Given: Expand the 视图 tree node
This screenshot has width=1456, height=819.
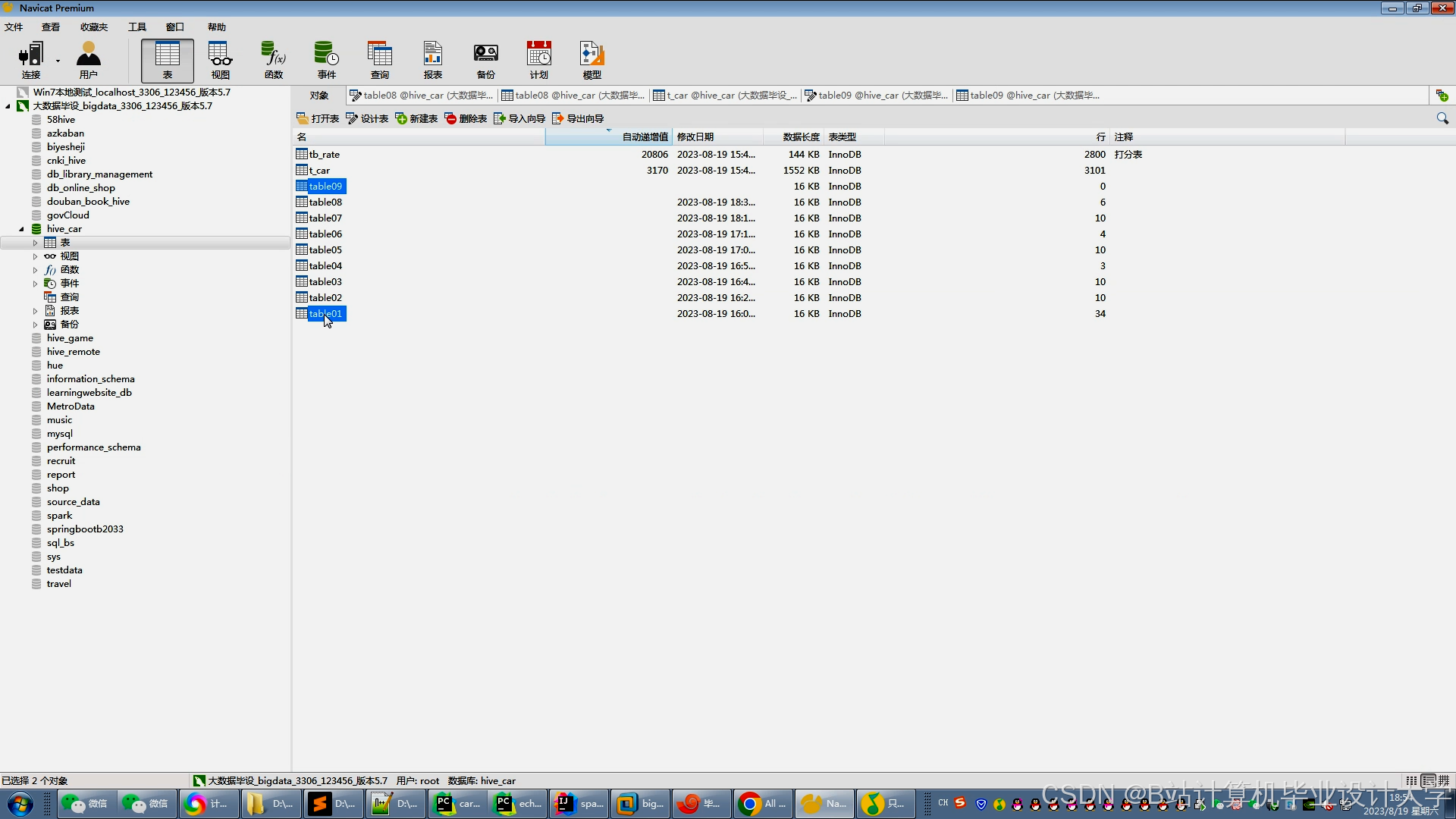Looking at the screenshot, I should 35,256.
